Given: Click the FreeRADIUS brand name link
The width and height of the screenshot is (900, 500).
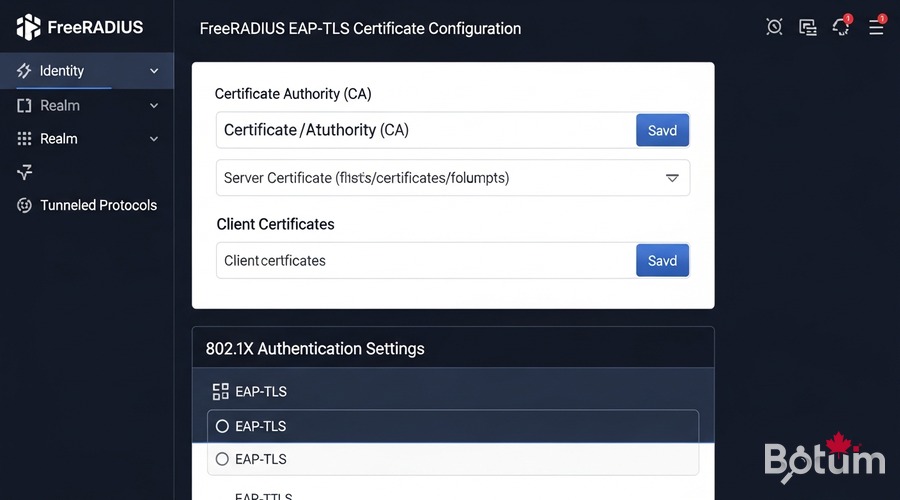Looking at the screenshot, I should coord(95,27).
